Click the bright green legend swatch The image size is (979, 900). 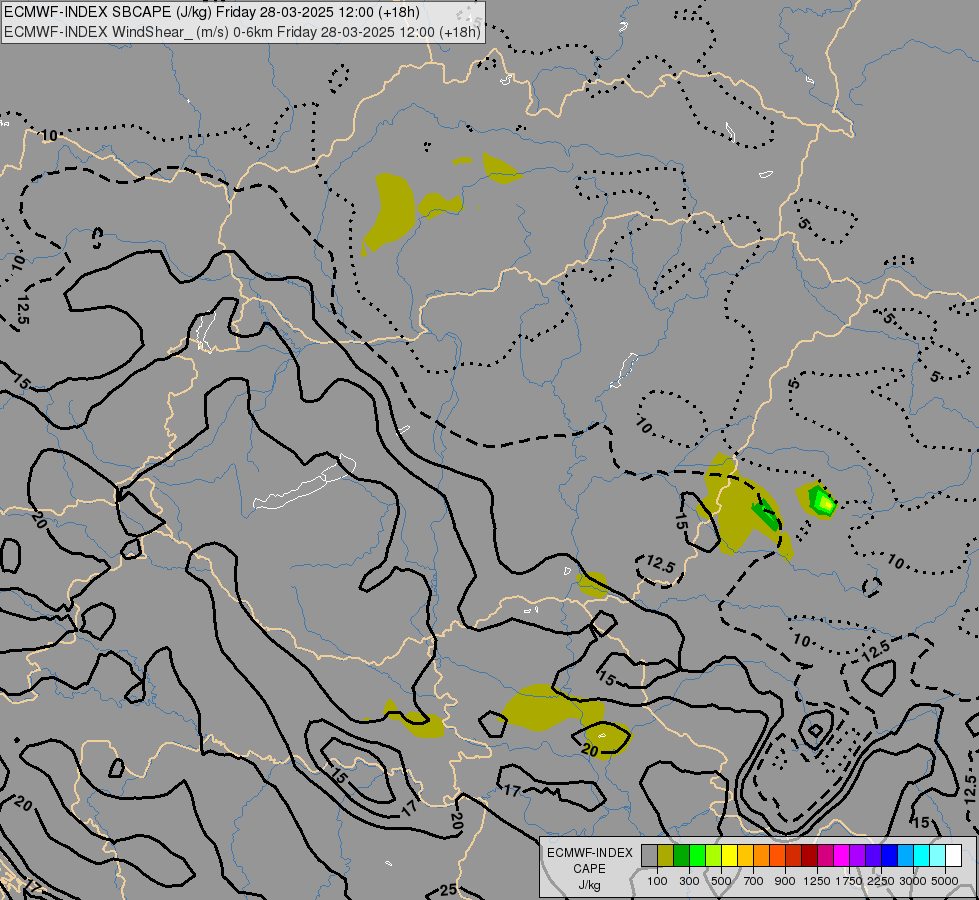click(x=697, y=855)
